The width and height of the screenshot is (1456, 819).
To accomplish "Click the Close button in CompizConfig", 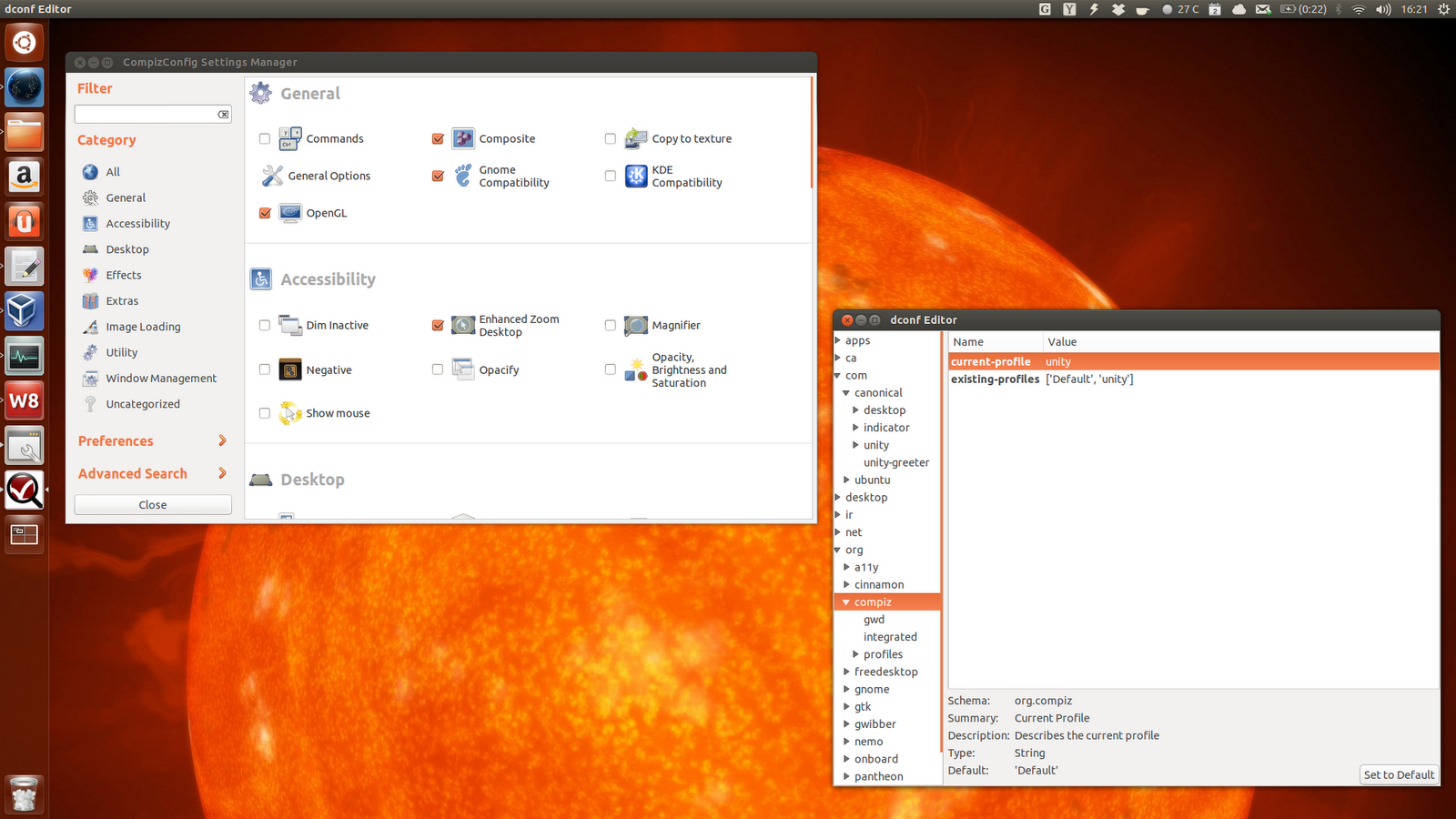I will [x=153, y=505].
